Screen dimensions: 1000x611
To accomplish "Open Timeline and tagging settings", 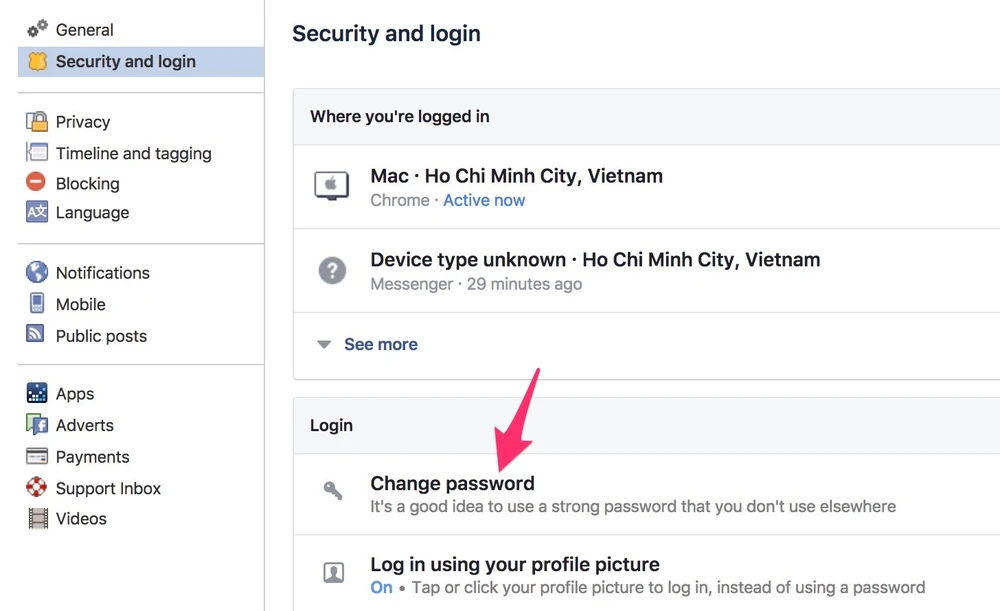I will (x=133, y=153).
